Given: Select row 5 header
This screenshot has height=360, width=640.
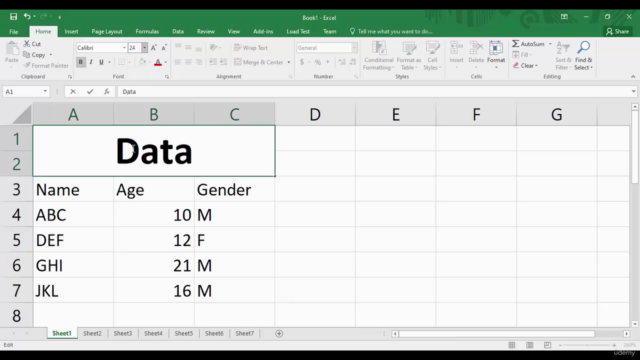Looking at the screenshot, I should tap(16, 240).
